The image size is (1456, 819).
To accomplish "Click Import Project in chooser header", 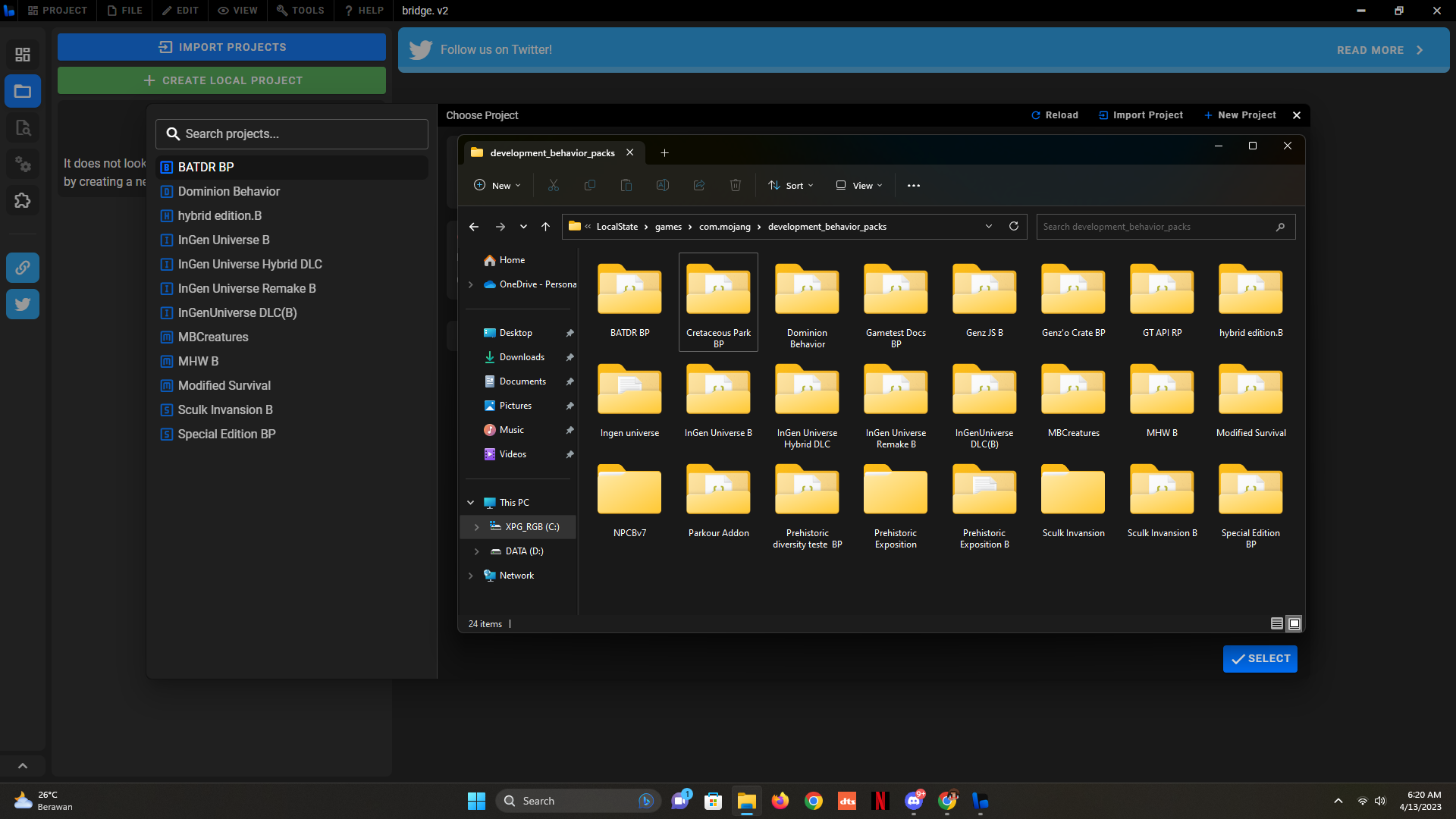I will tap(1141, 115).
